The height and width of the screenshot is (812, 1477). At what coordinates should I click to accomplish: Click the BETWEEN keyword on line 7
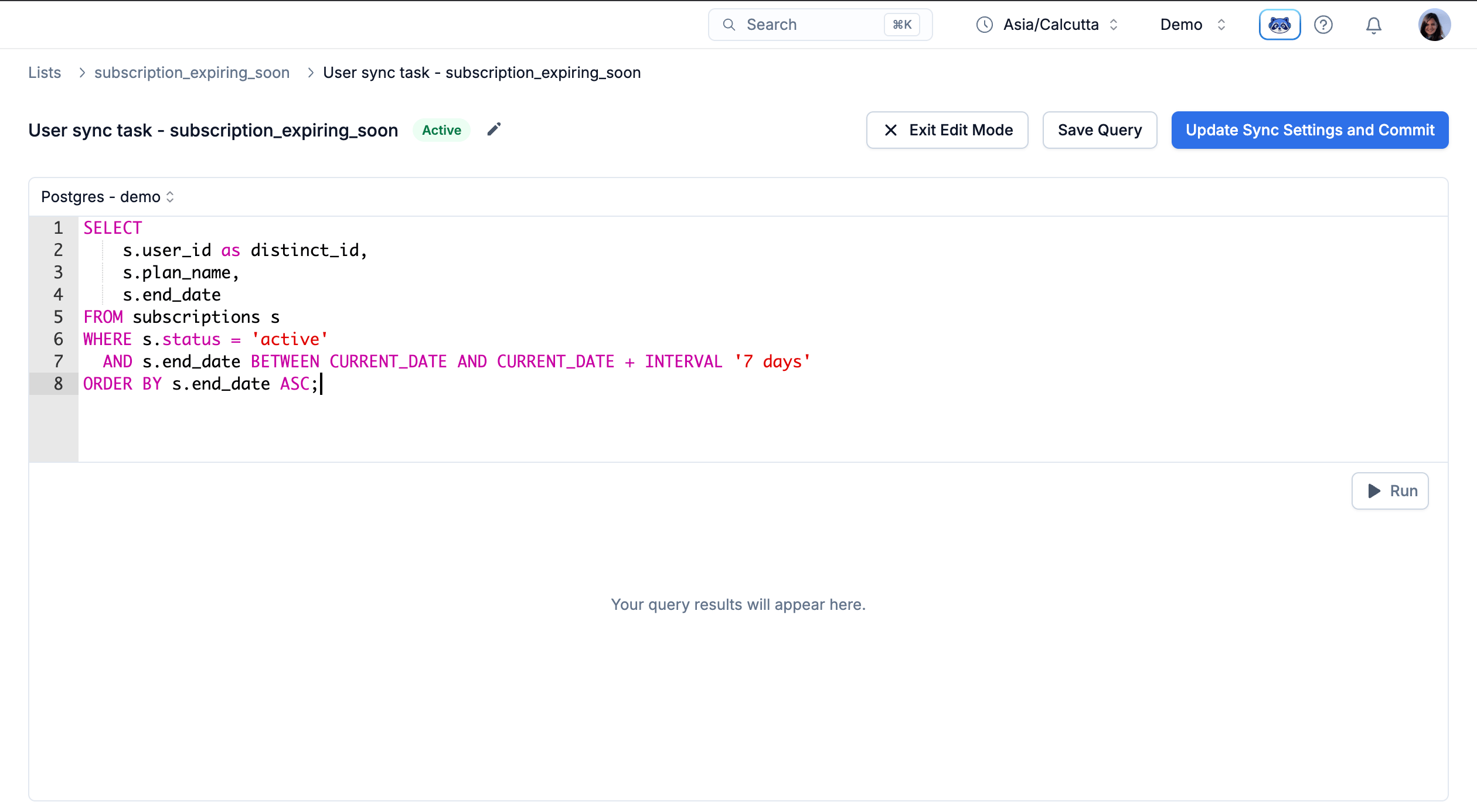tap(285, 361)
